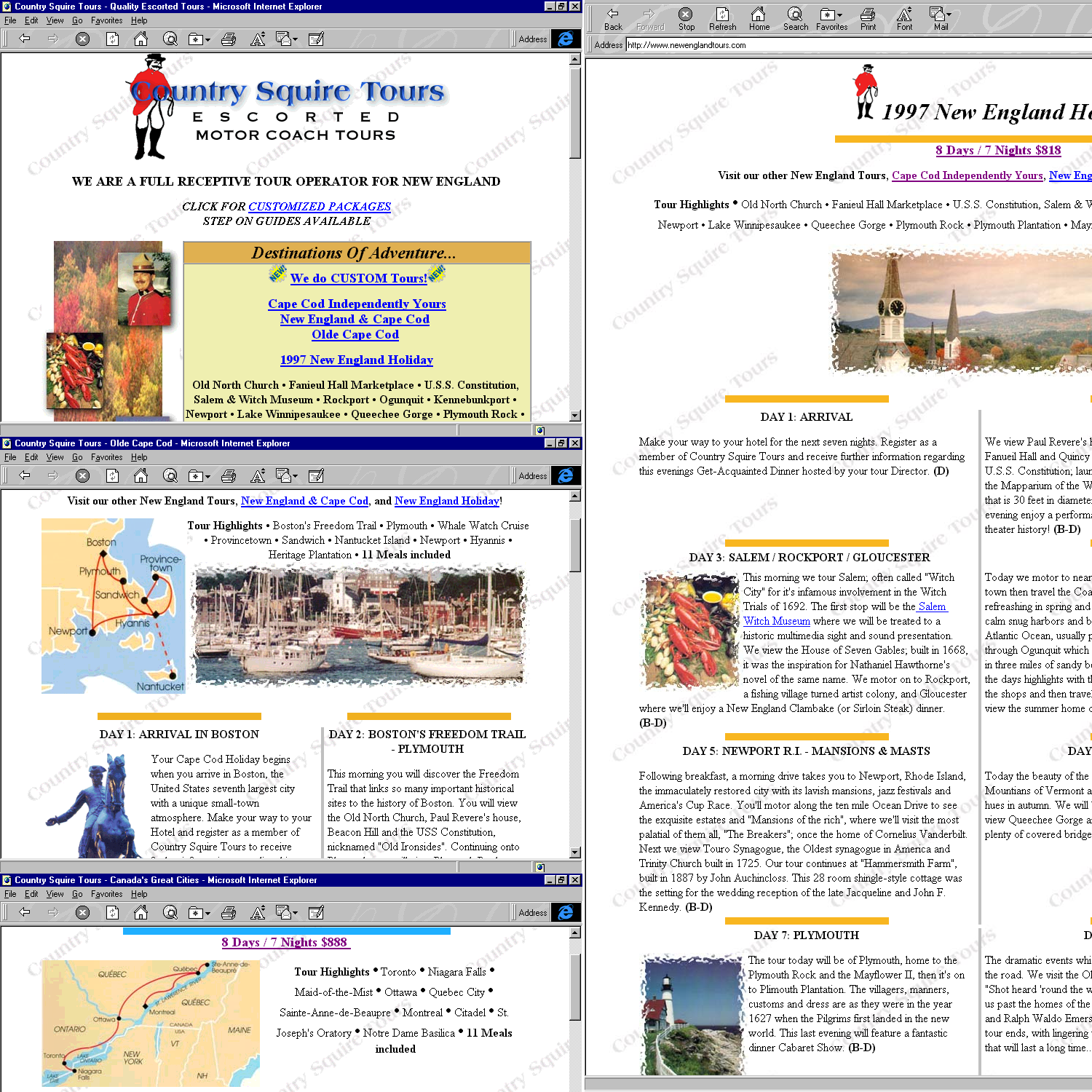Click scroll up arrow in Canada's Great Cities window
The height and width of the screenshot is (1092, 1092).
(575, 933)
